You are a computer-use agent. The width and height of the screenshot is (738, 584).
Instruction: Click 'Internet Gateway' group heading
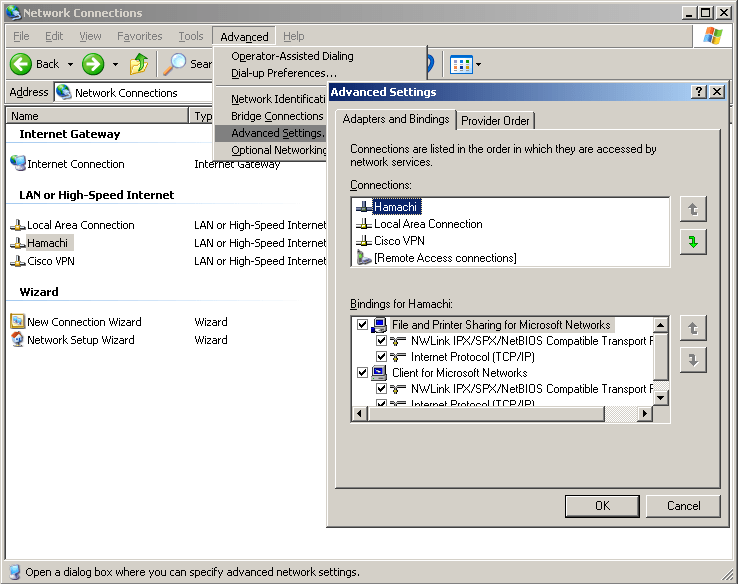[70, 134]
